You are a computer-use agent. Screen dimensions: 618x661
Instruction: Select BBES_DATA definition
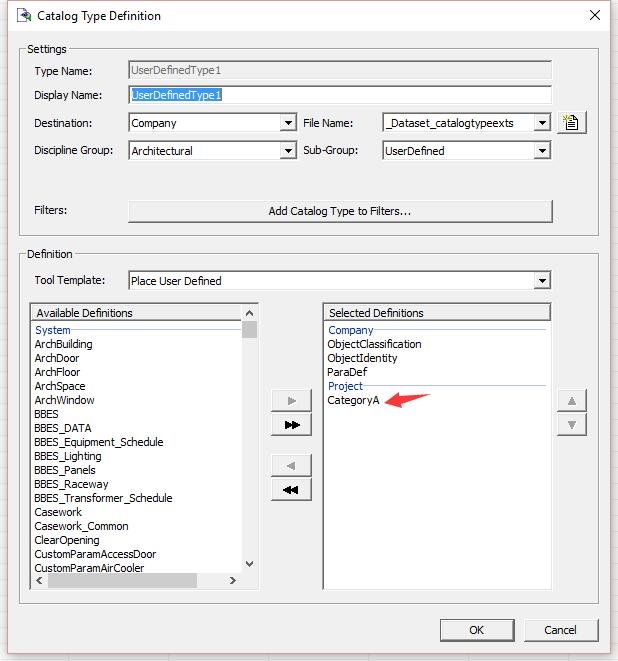62,428
